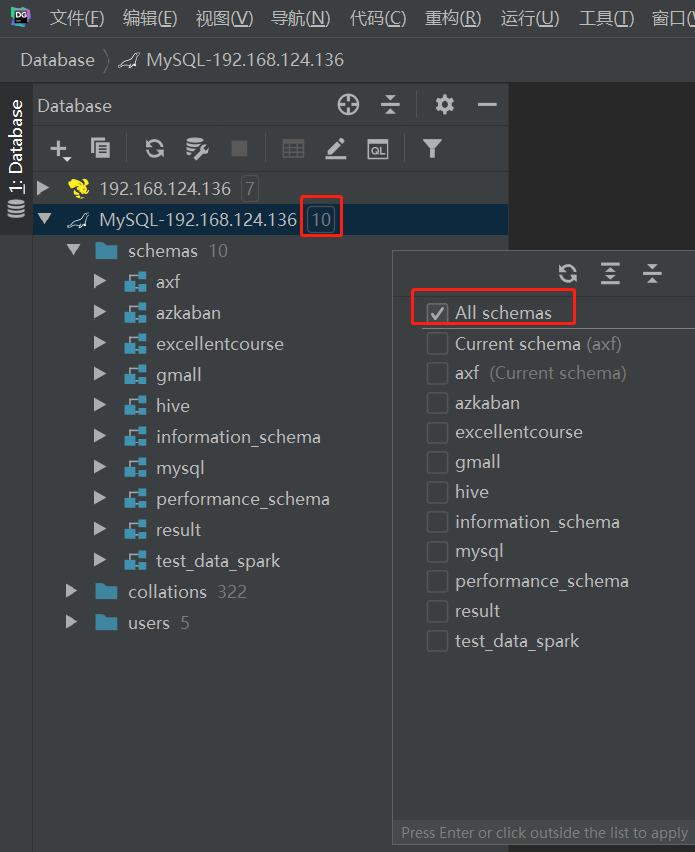The height and width of the screenshot is (852, 695).
Task: Select the test_data_spark schema in tree
Action: coord(218,561)
